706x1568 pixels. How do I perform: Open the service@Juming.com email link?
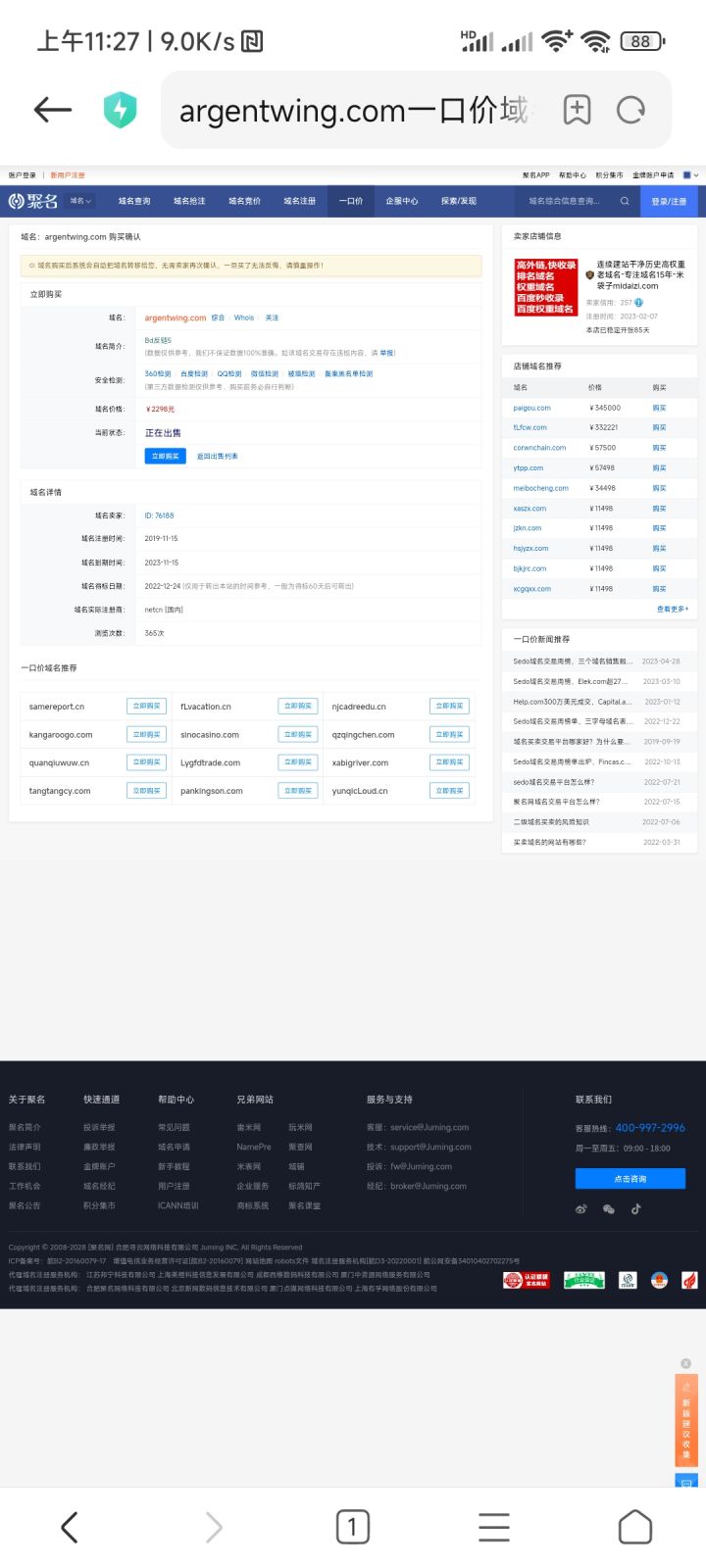pyautogui.click(x=429, y=1127)
